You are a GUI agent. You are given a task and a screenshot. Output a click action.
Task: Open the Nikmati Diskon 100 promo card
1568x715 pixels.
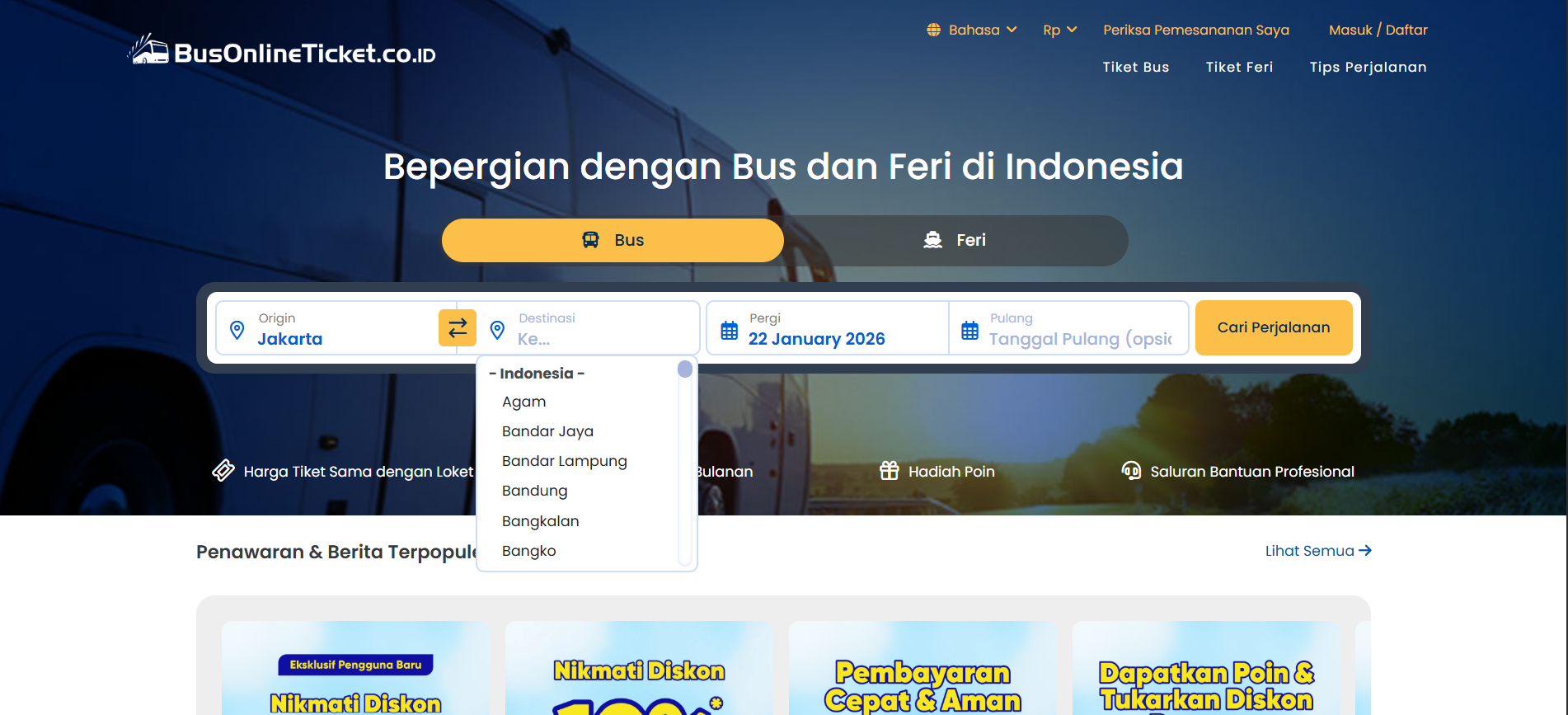639,668
